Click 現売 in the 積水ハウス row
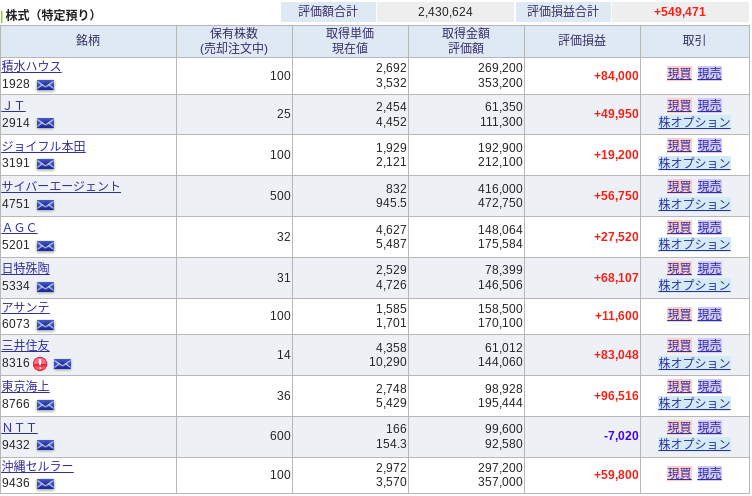Viewport: 752px width, 496px height. click(709, 74)
